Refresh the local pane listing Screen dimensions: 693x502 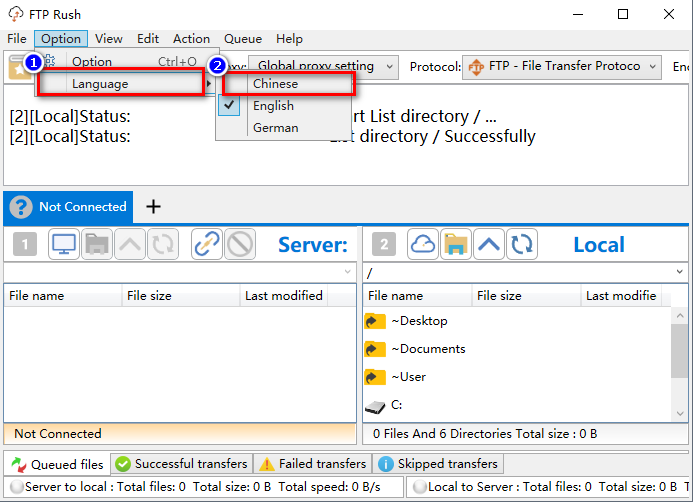(522, 244)
